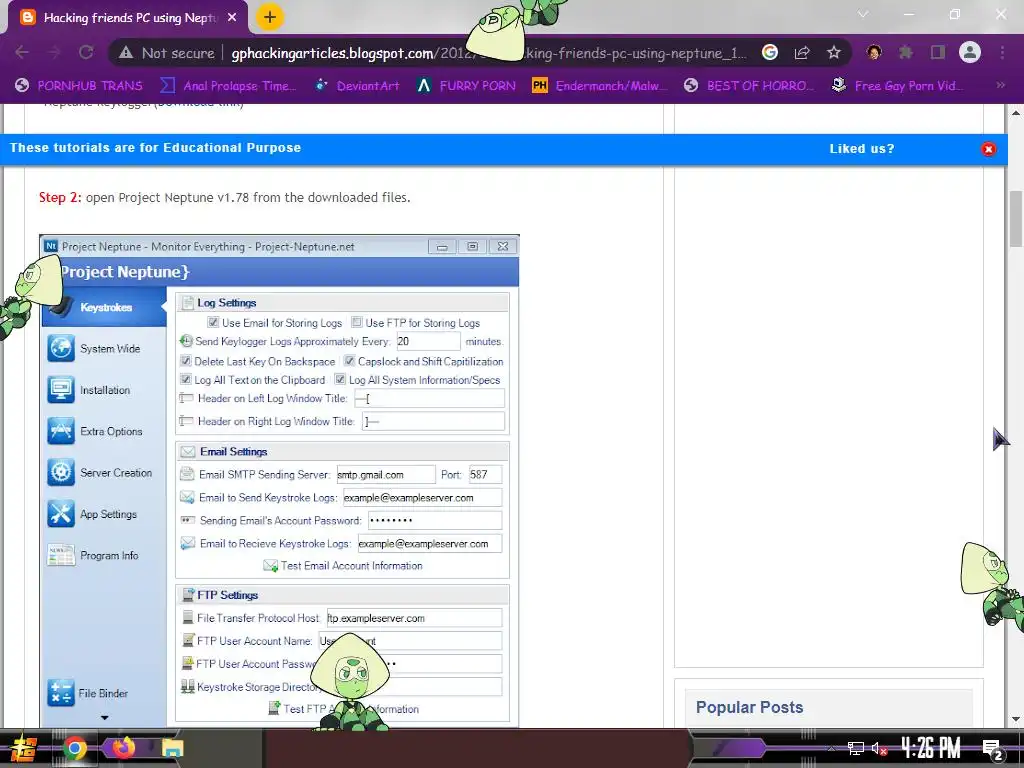1024x768 pixels.
Task: Click the Header on Left Log Window Title field
Action: click(x=429, y=398)
